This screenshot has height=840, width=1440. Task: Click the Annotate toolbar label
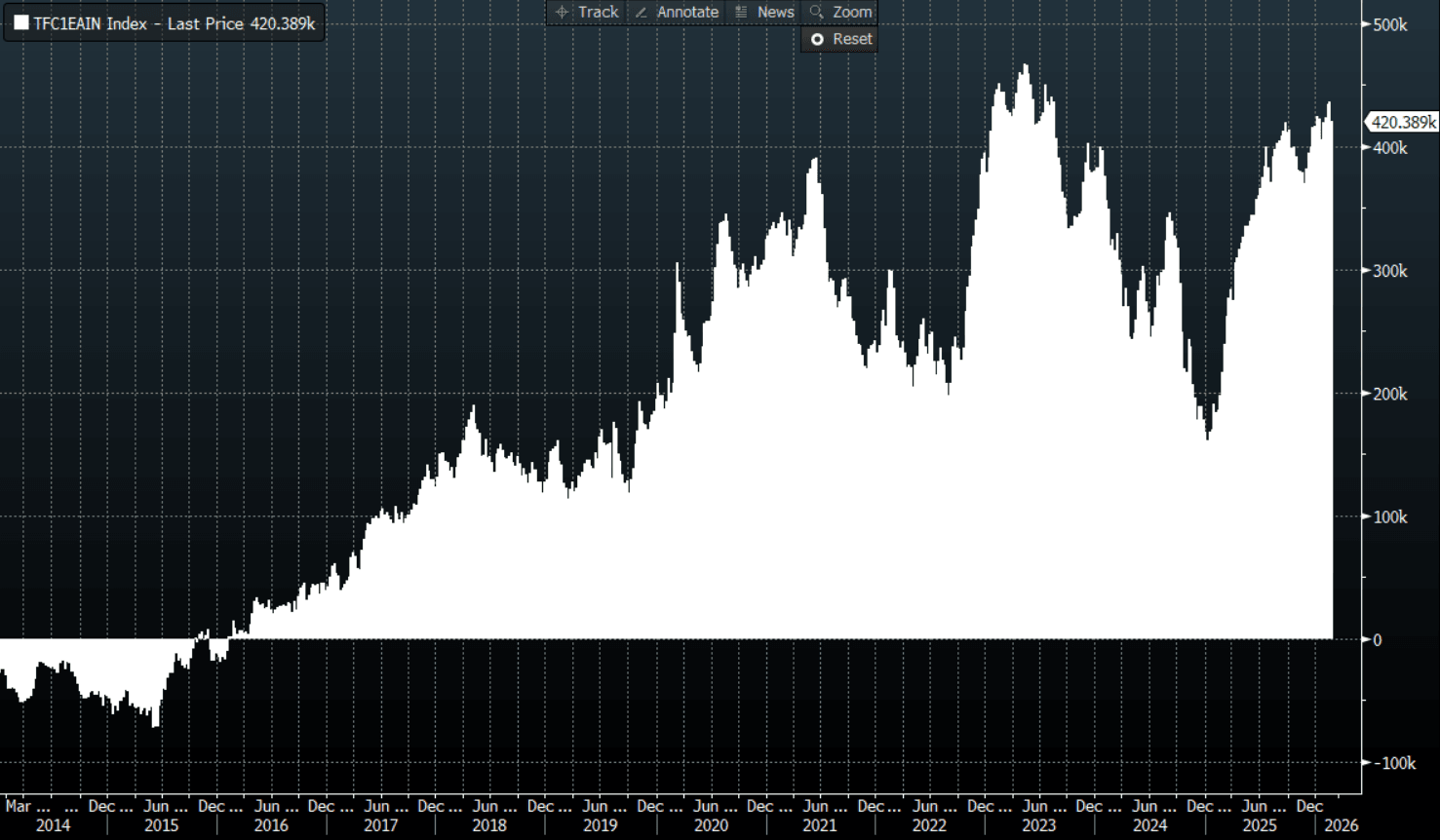(x=687, y=12)
